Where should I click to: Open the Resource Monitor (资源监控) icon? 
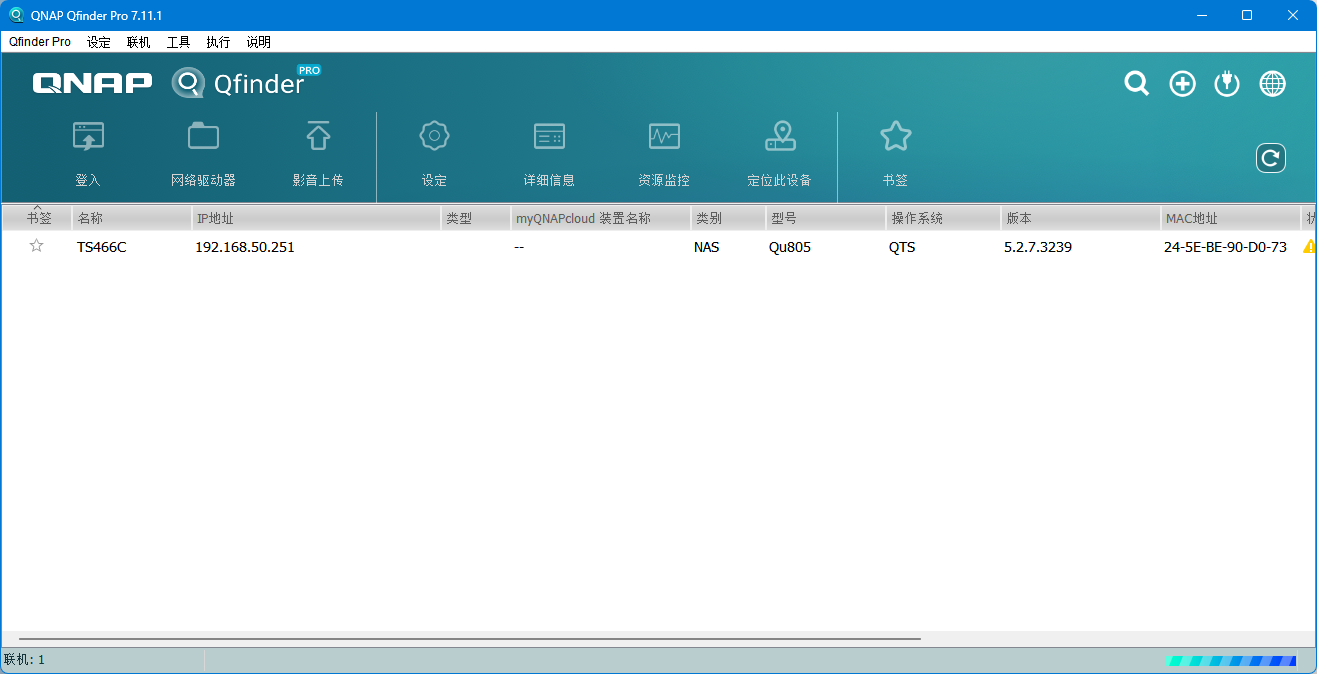click(x=664, y=136)
